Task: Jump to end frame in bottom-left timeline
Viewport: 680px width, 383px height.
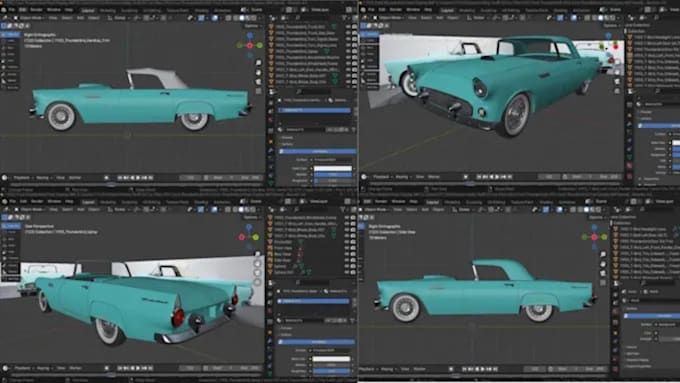Action: pyautogui.click(x=150, y=368)
